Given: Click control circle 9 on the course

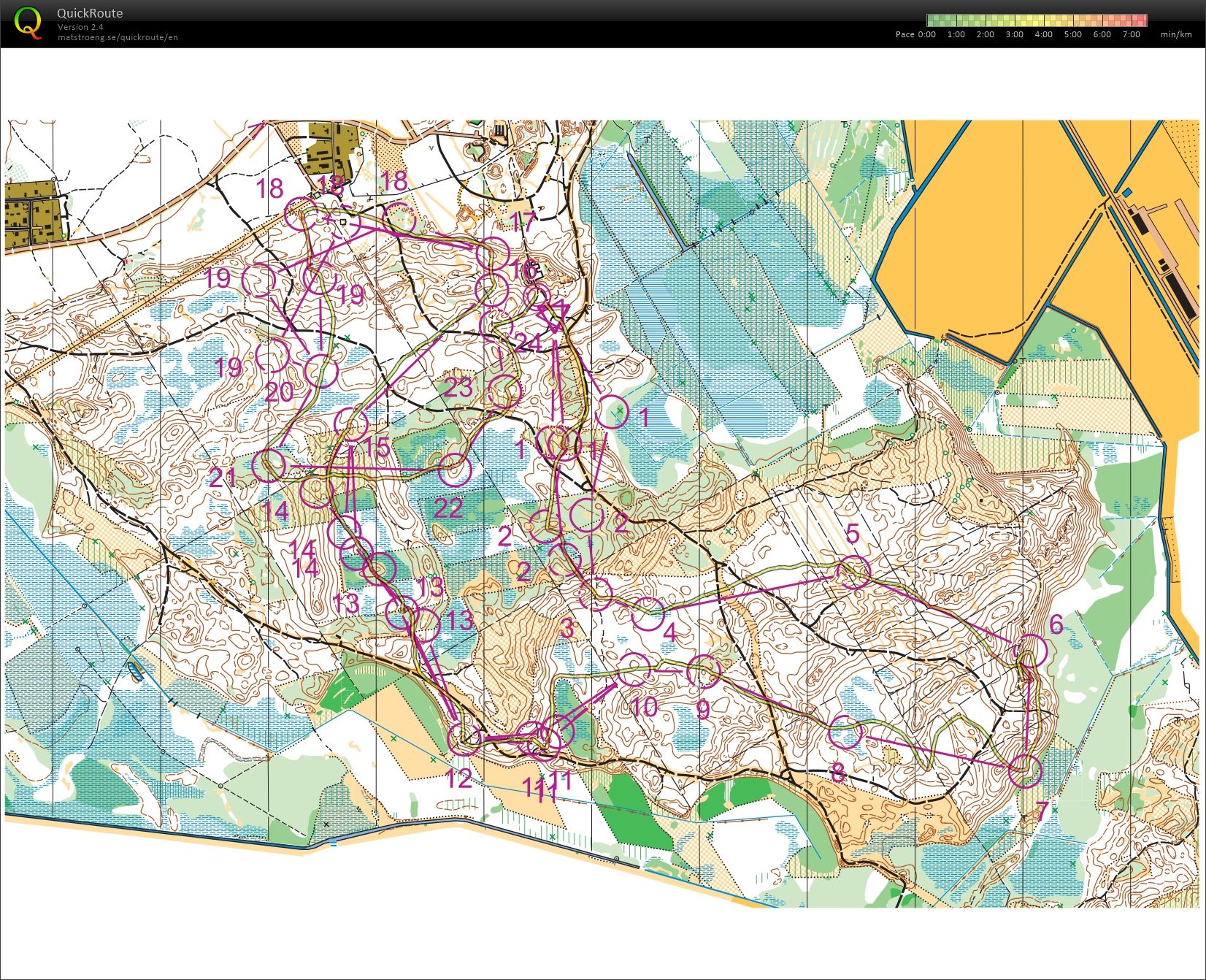Looking at the screenshot, I should click(704, 670).
